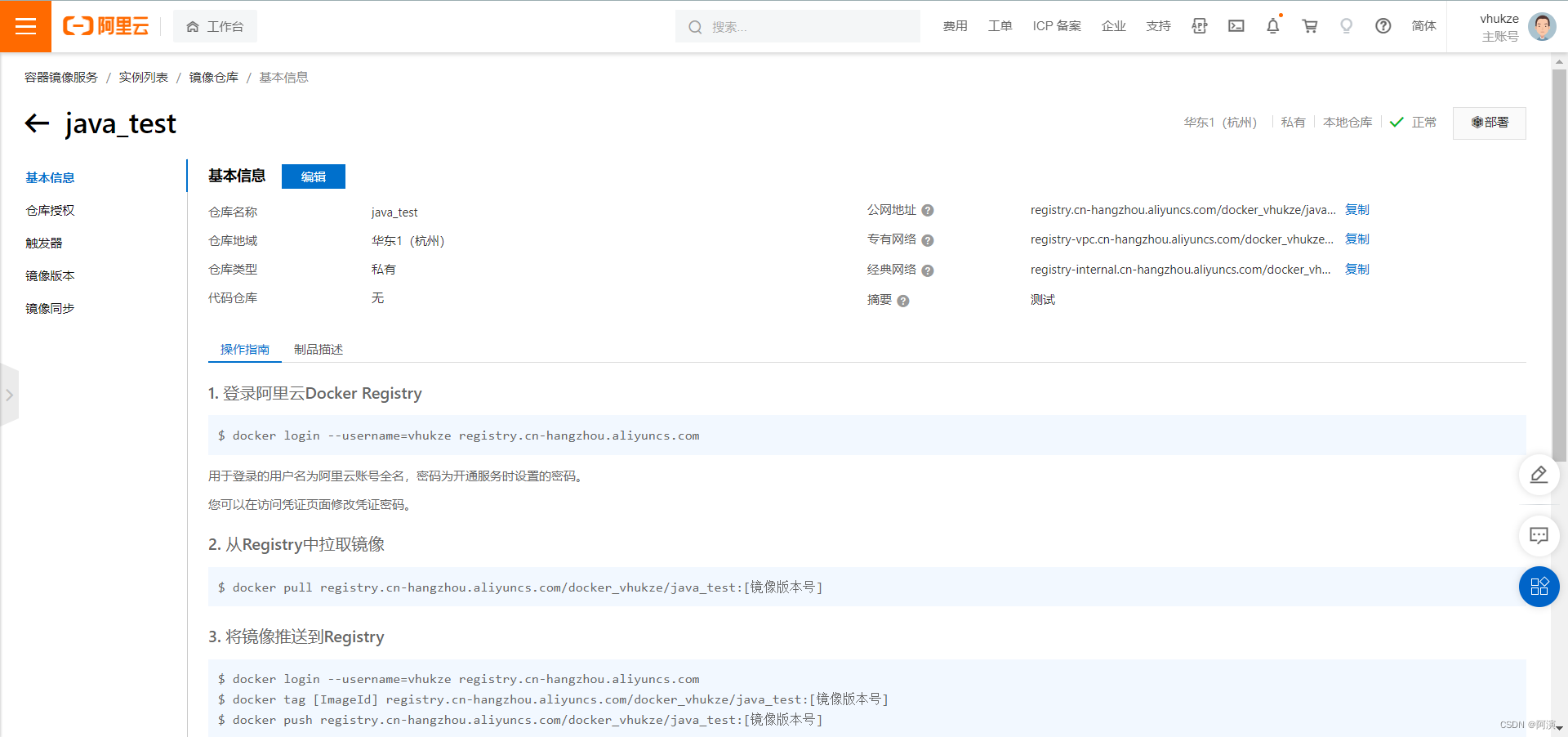Select 基本信息 in the sidebar

(x=50, y=177)
